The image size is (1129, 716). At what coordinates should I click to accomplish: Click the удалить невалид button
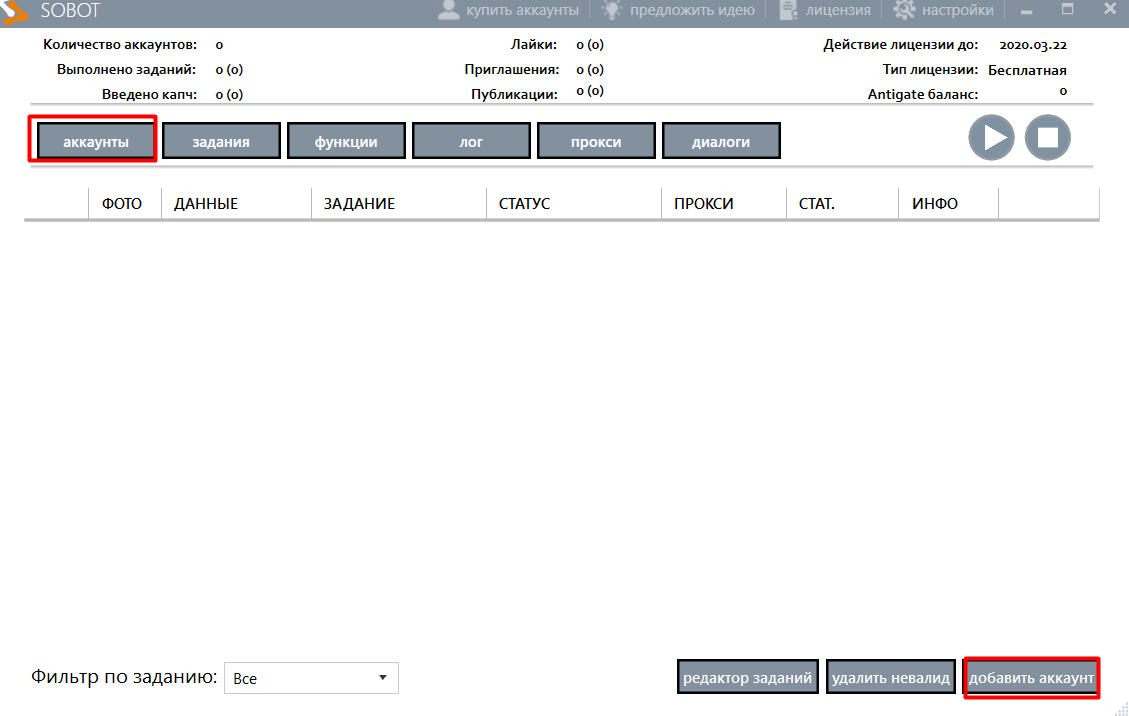point(890,678)
